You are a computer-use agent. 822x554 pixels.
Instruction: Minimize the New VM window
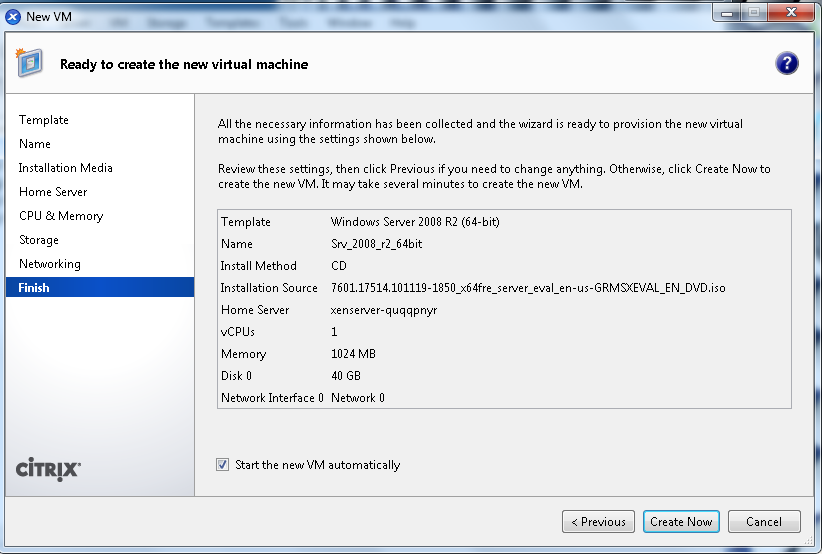click(727, 12)
